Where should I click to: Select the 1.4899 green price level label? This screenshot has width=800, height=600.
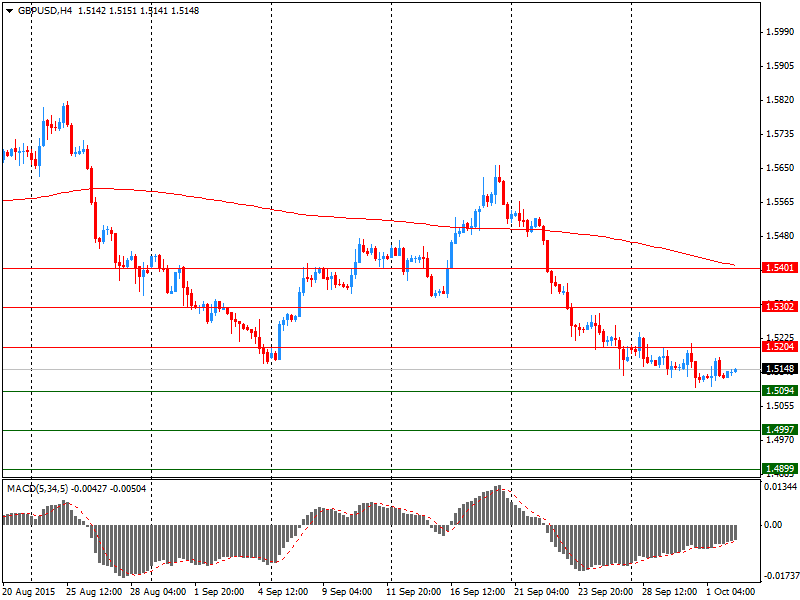coord(779,468)
